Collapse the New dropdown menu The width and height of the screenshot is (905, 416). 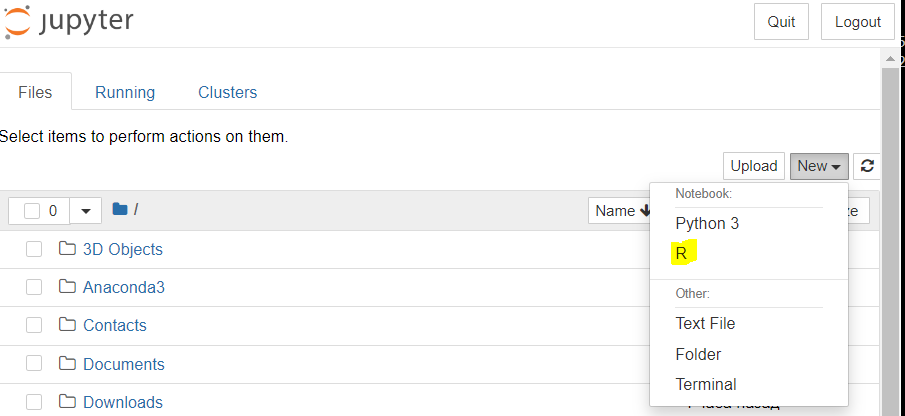coord(819,166)
